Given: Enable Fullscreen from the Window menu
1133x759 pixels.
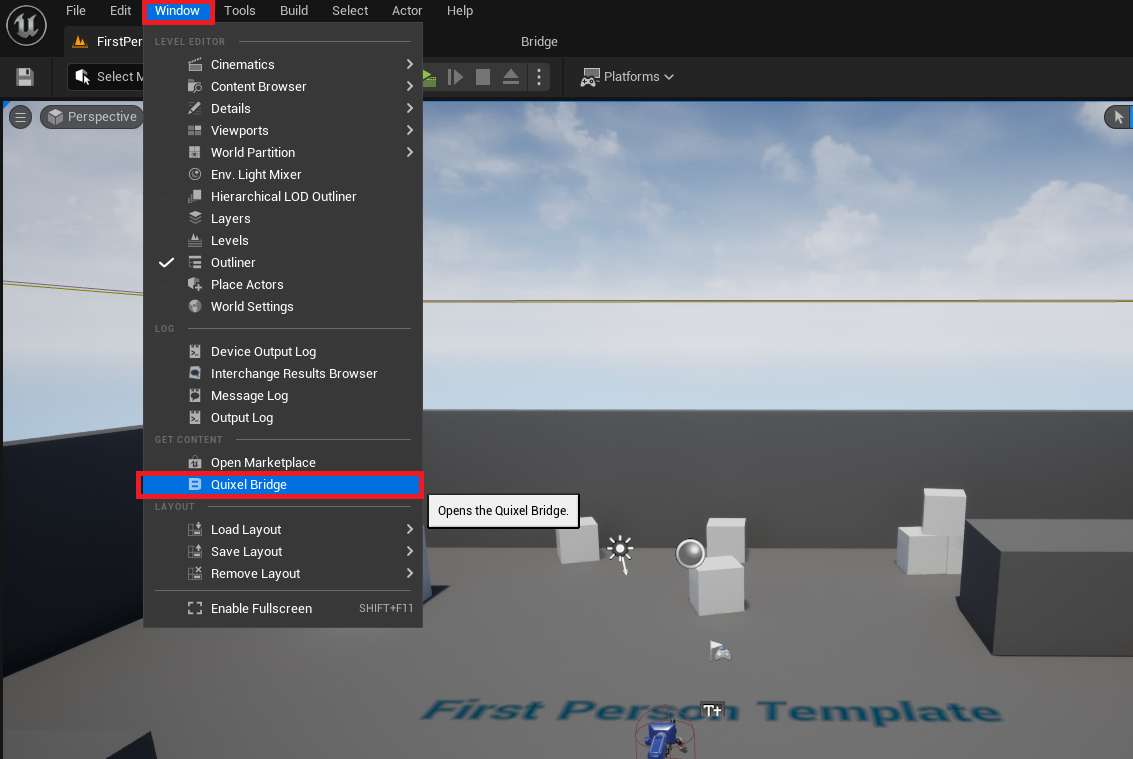Looking at the screenshot, I should tap(261, 608).
